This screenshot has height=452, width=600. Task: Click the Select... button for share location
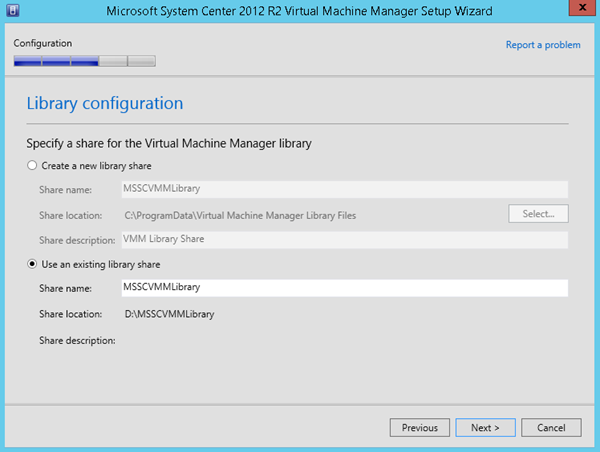click(538, 214)
